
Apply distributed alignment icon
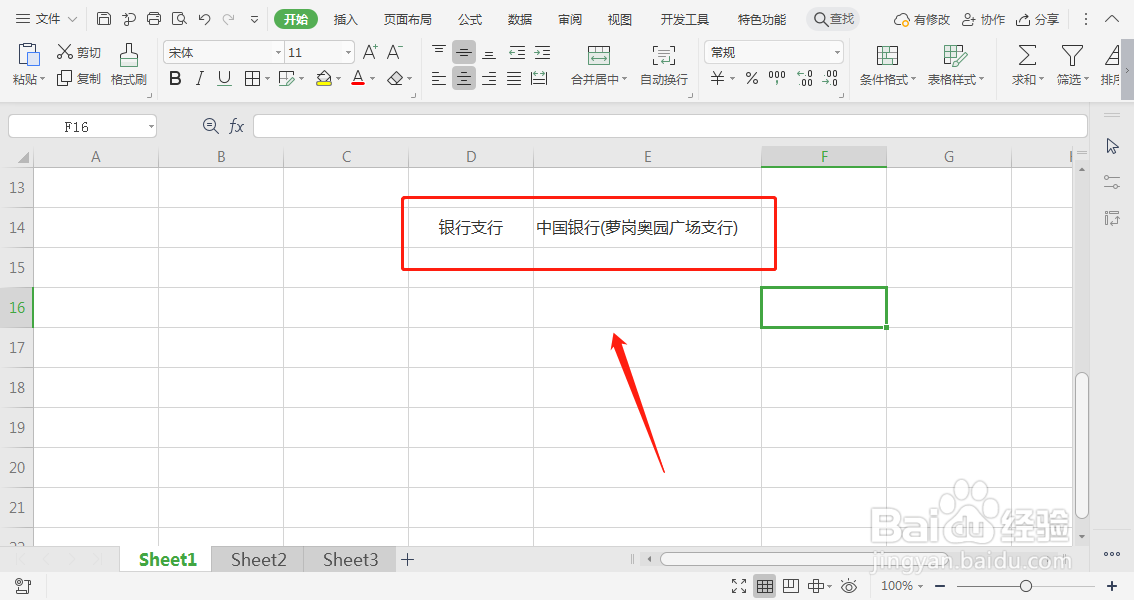pyautogui.click(x=540, y=78)
